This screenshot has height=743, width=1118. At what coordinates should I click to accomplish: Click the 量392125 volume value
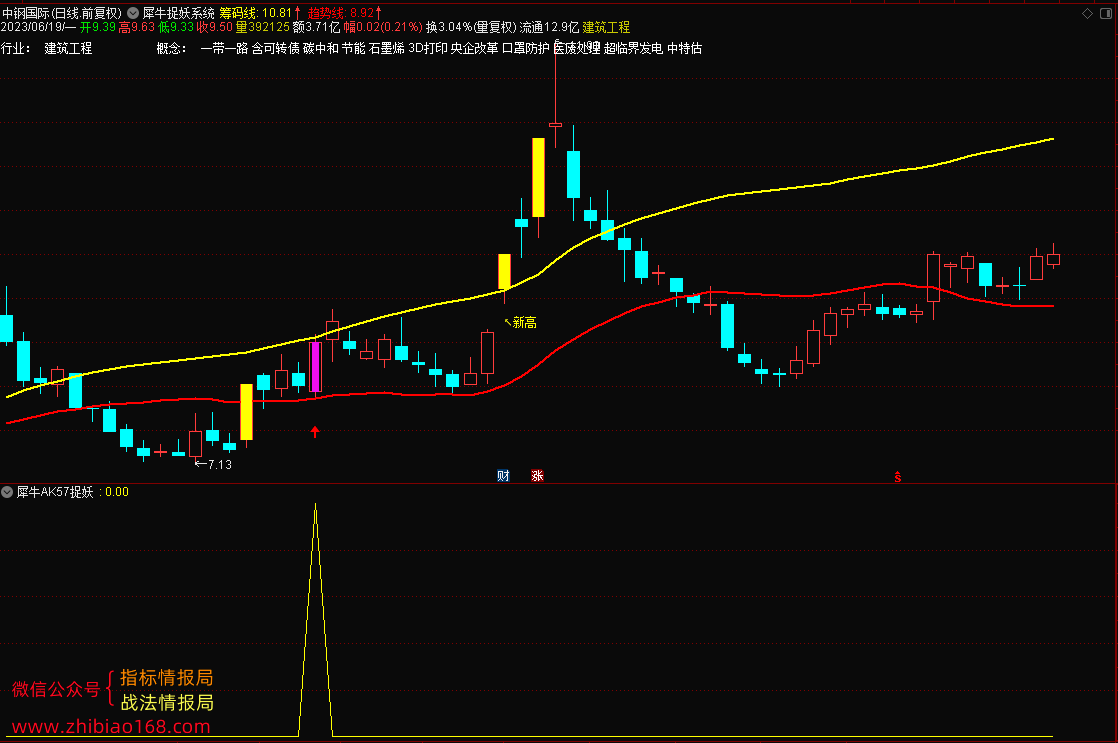(262, 27)
